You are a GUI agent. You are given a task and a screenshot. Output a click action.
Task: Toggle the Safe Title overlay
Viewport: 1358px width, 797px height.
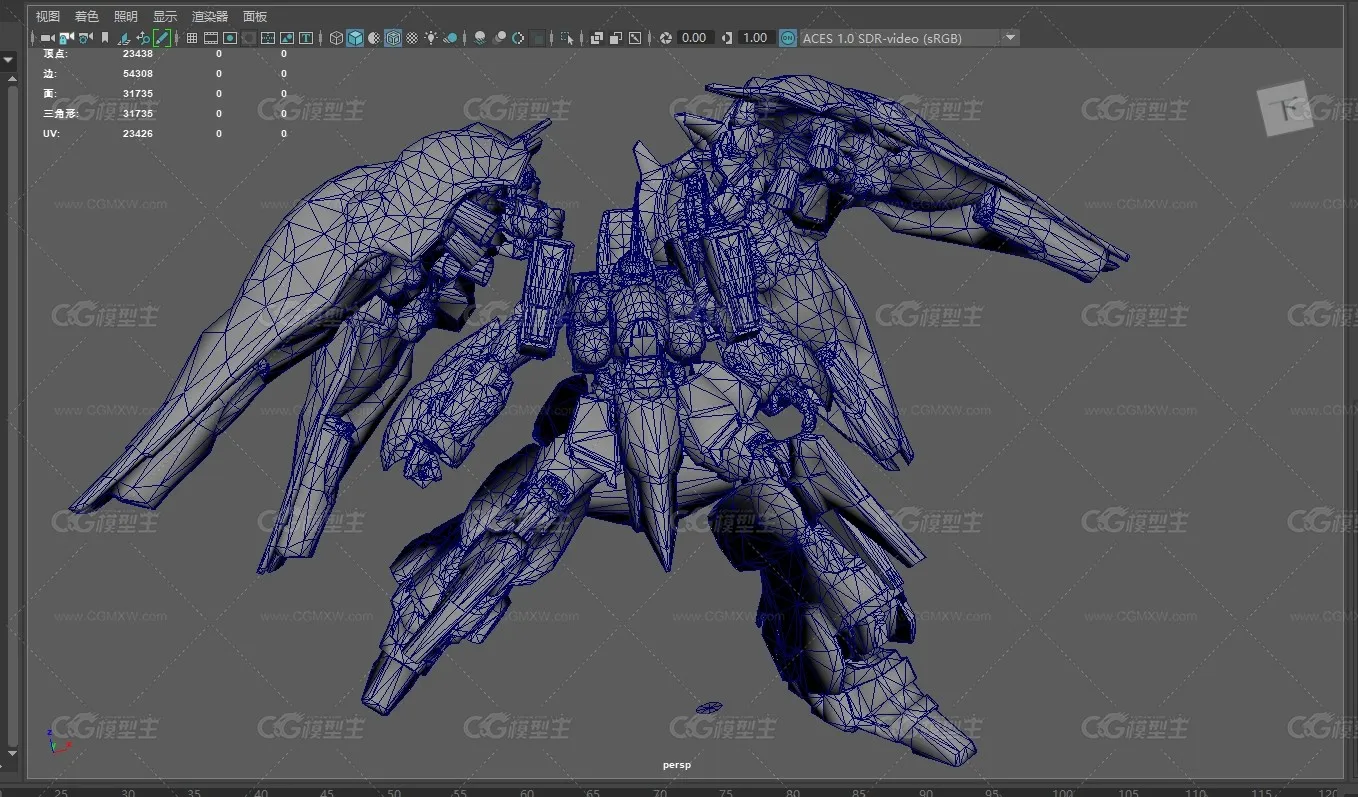pos(306,38)
